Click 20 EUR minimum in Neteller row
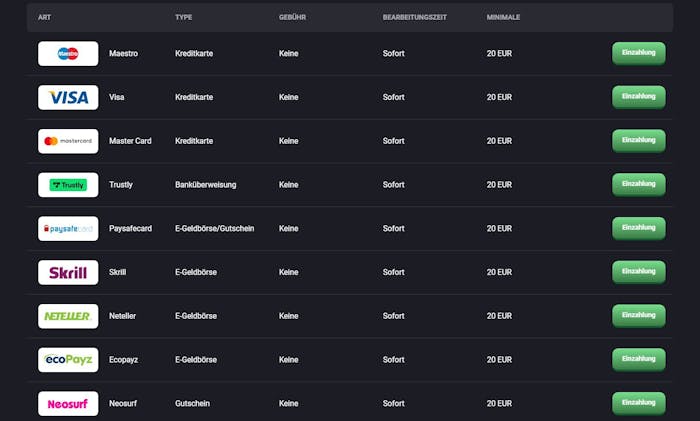The height and width of the screenshot is (421, 700). pyautogui.click(x=499, y=316)
